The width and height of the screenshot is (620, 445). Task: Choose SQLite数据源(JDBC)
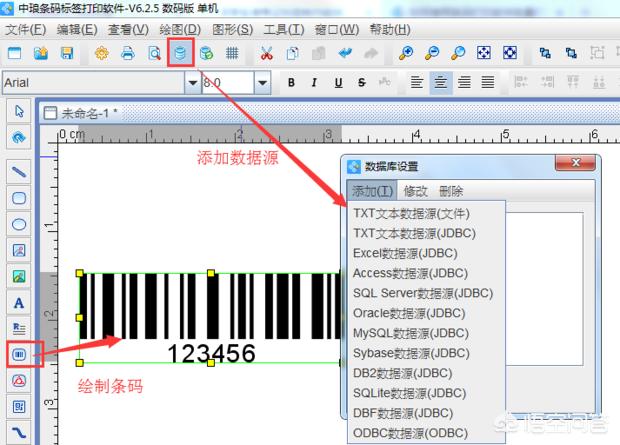click(427, 393)
